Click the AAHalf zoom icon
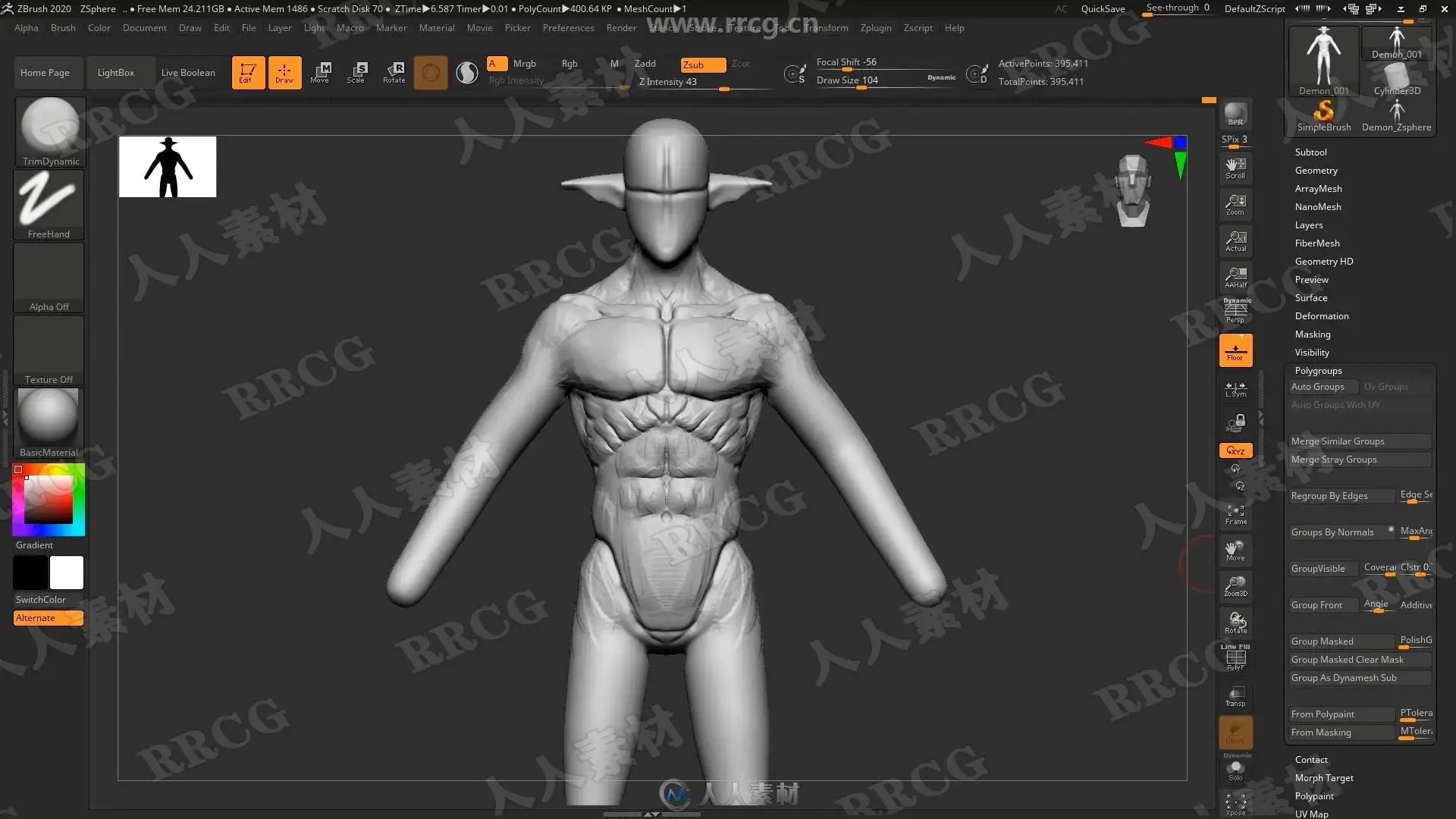The image size is (1456, 819). point(1235,278)
